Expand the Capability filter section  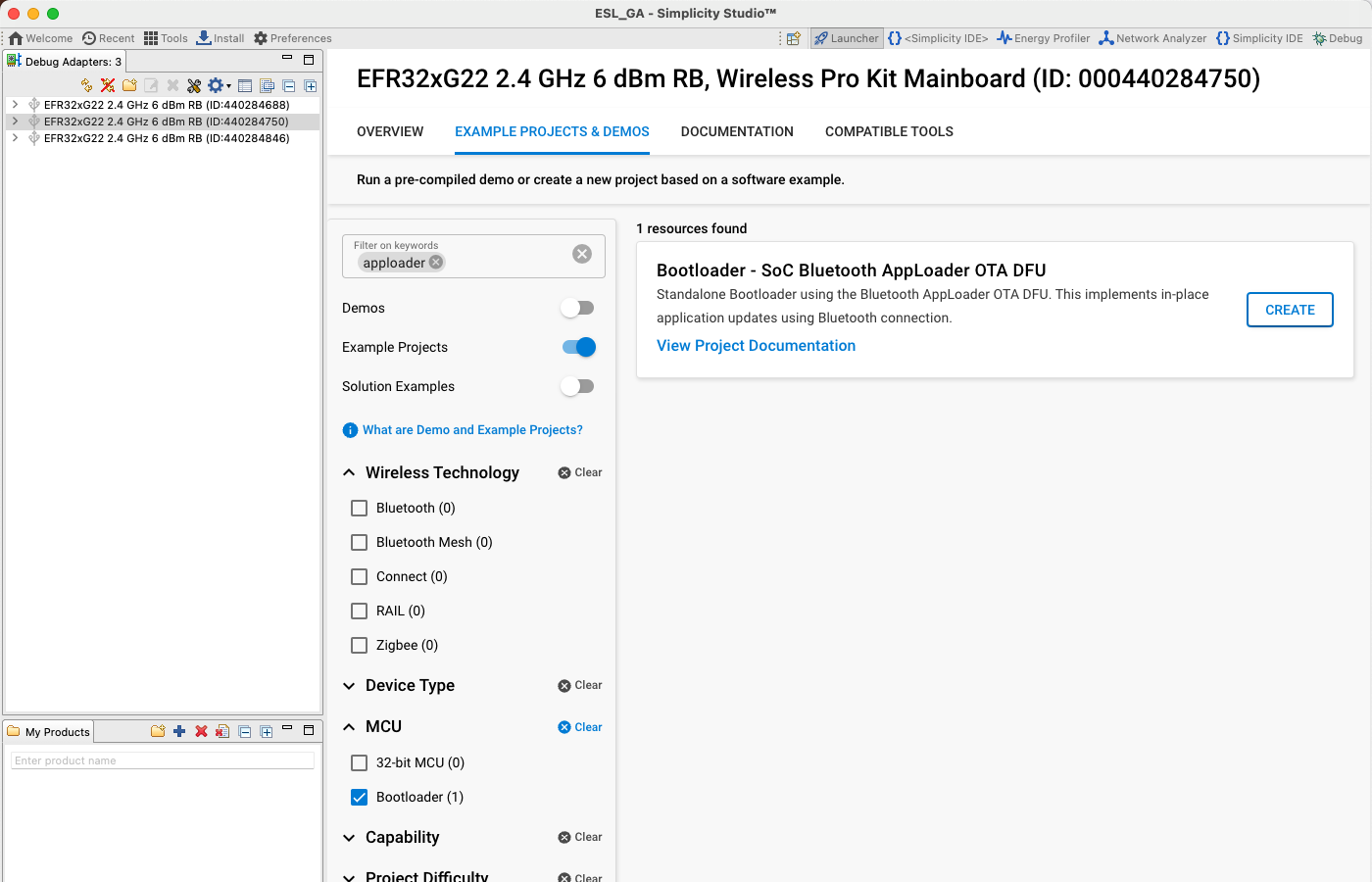point(348,837)
